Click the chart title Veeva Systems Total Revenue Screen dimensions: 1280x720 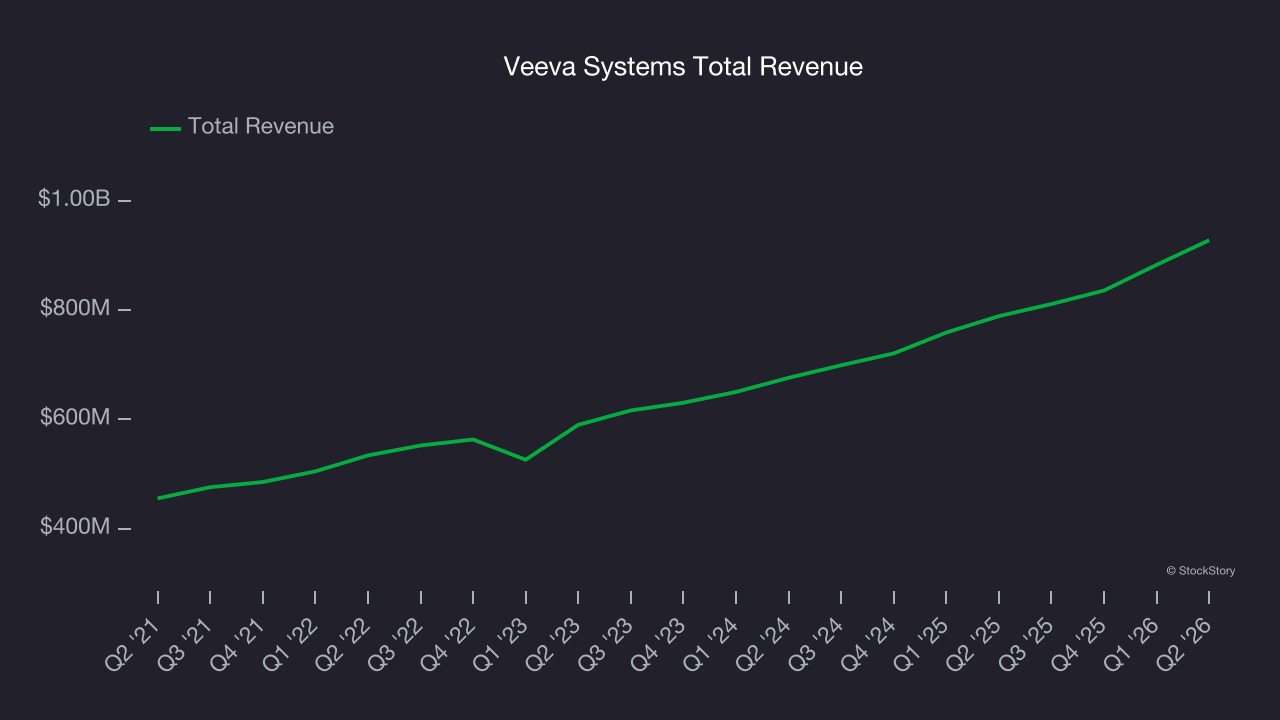(x=683, y=67)
